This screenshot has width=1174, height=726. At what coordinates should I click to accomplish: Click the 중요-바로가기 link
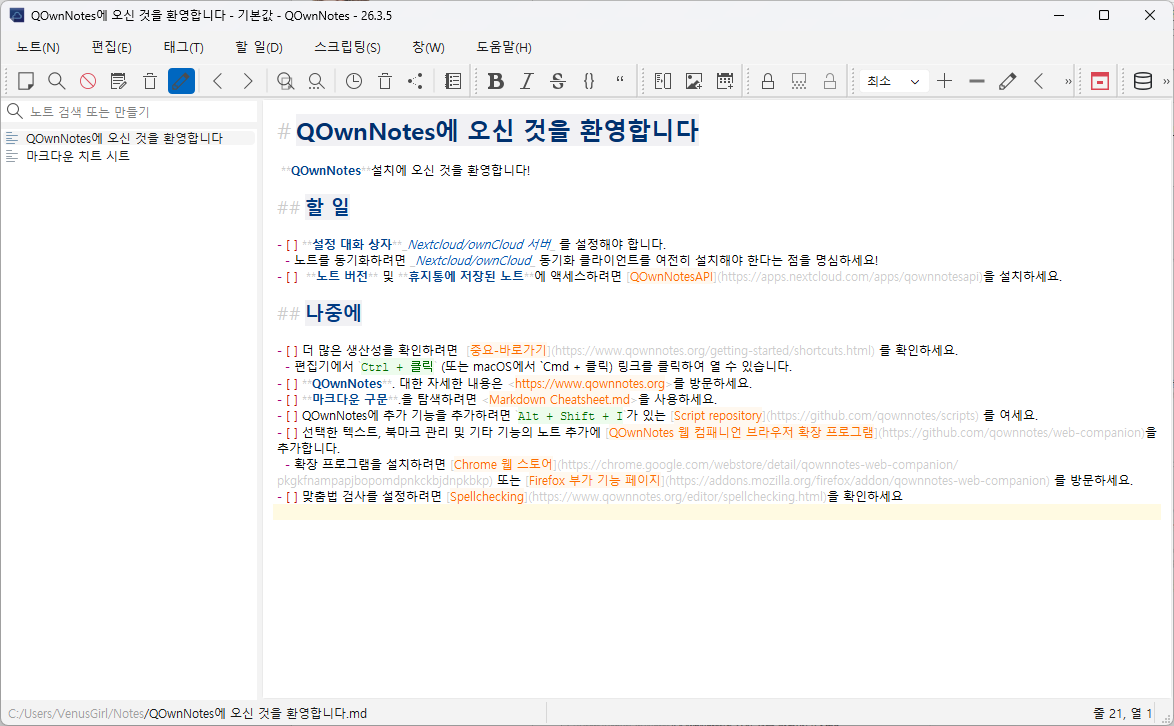pos(508,350)
